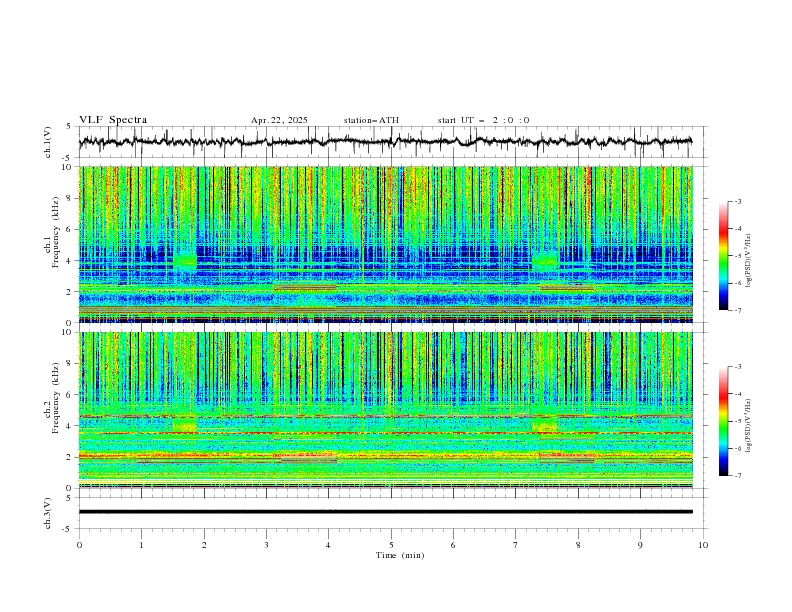The image size is (792, 612).
Task: Click the "-3" tick on ch.1 color bar
Action: (x=737, y=201)
